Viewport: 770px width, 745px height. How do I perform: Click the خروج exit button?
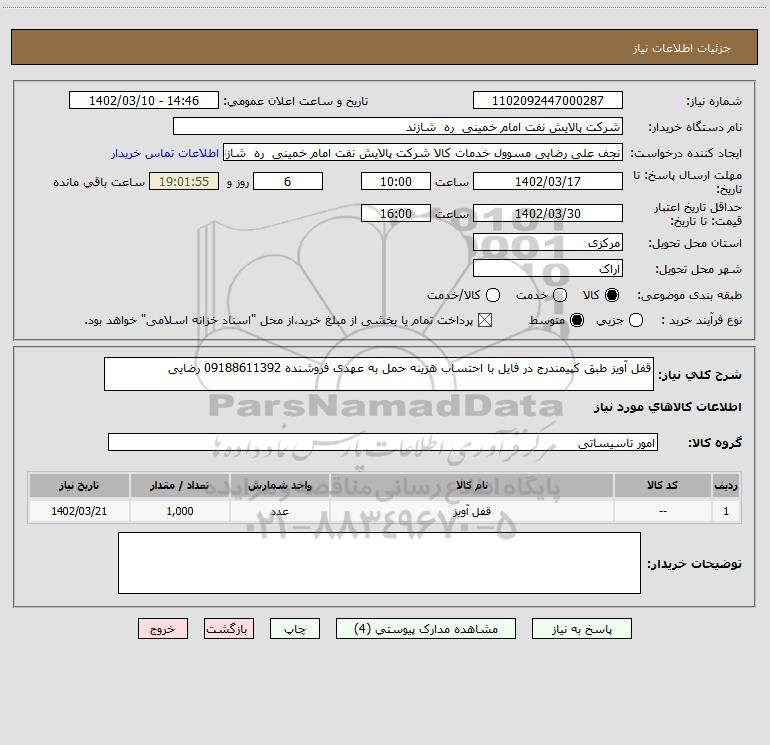click(x=163, y=629)
